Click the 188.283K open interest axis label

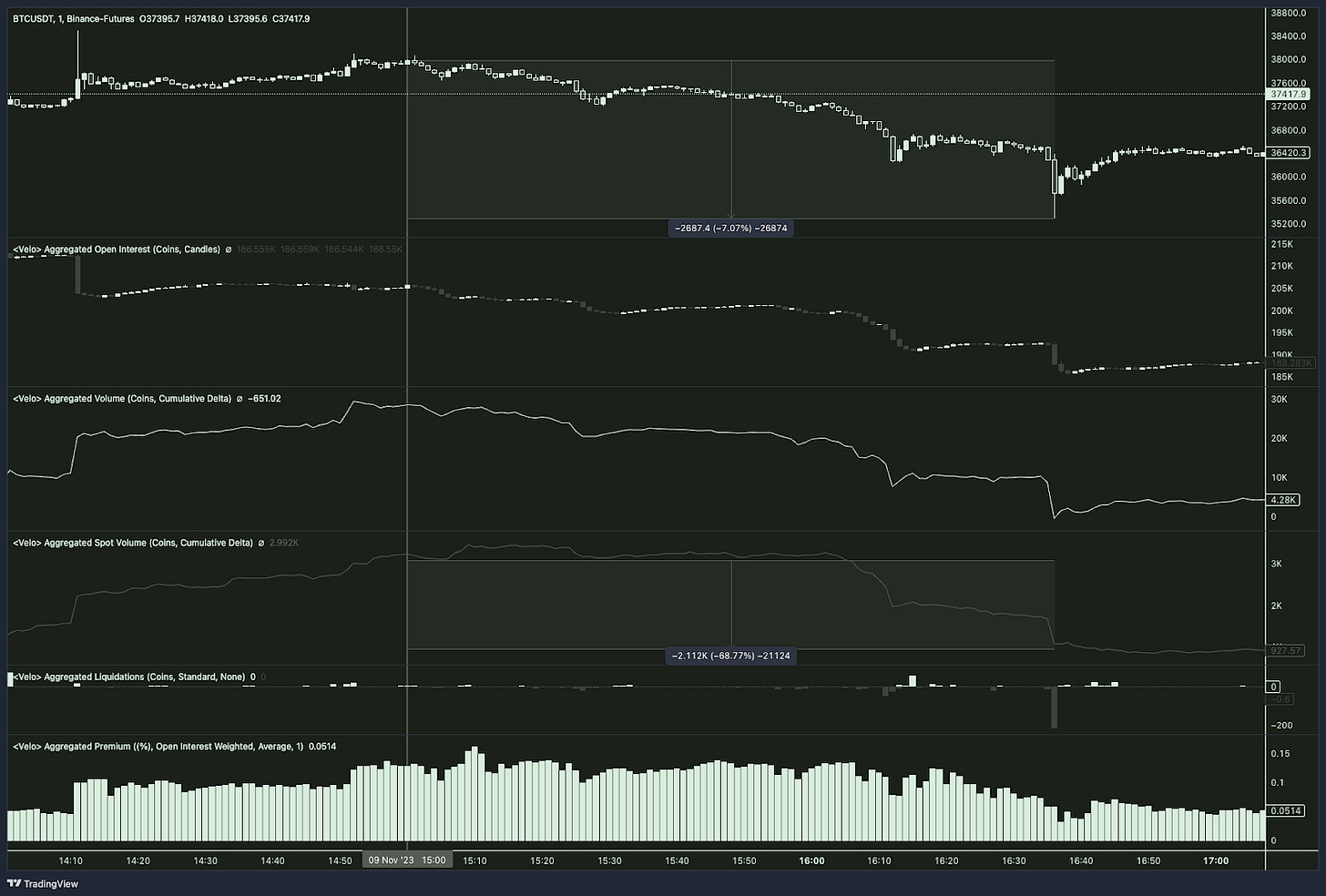[x=1291, y=363]
